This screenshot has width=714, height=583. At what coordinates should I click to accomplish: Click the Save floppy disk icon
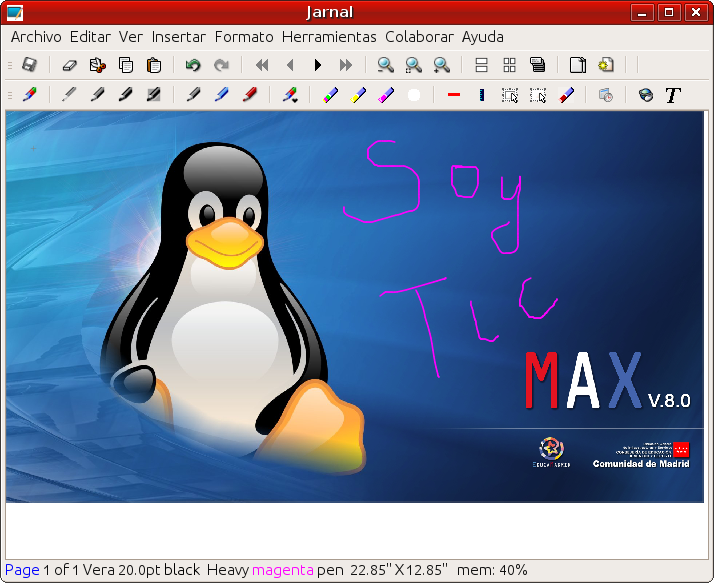(29, 65)
